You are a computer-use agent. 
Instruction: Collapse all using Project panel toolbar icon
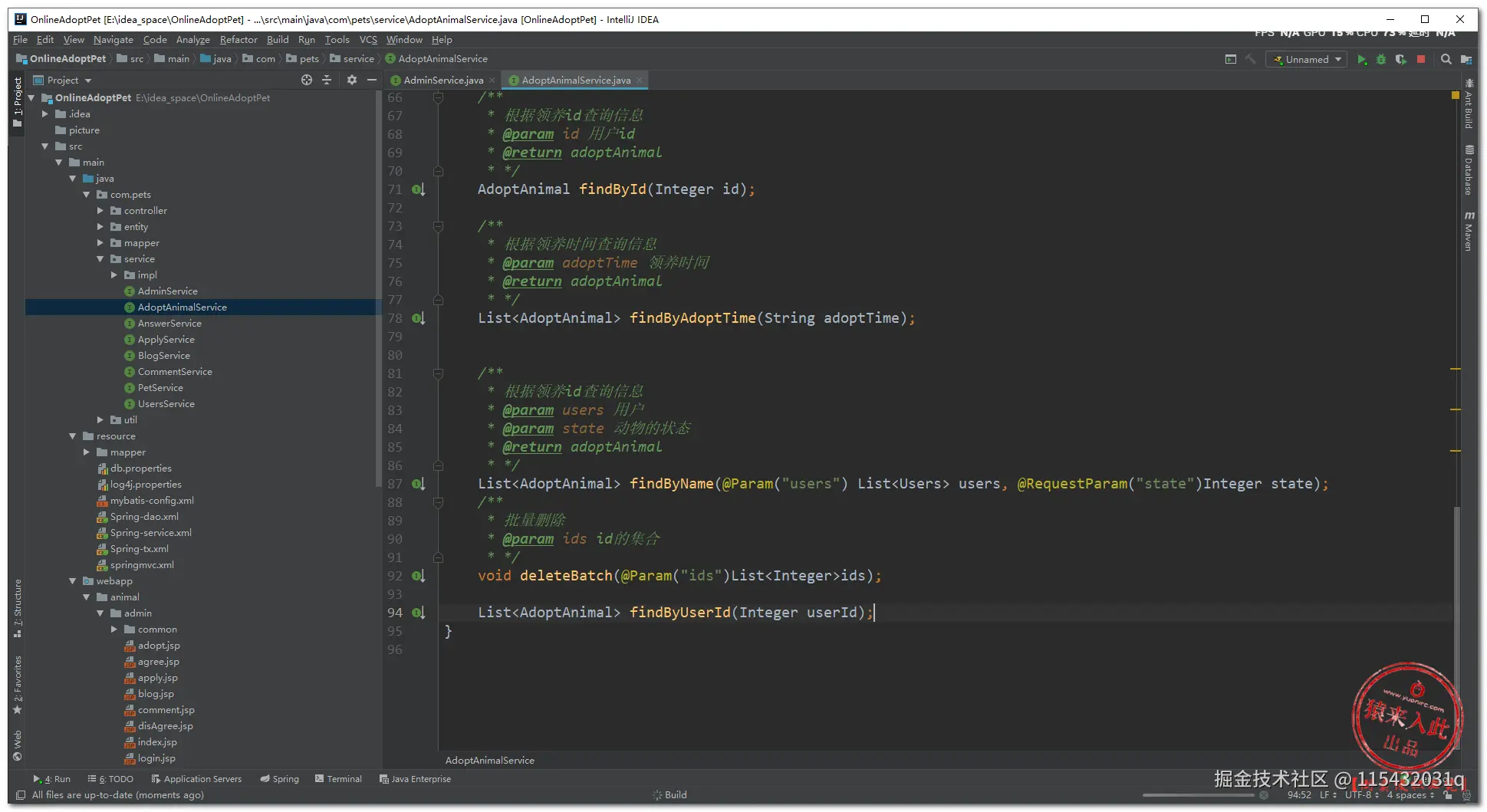[x=327, y=80]
